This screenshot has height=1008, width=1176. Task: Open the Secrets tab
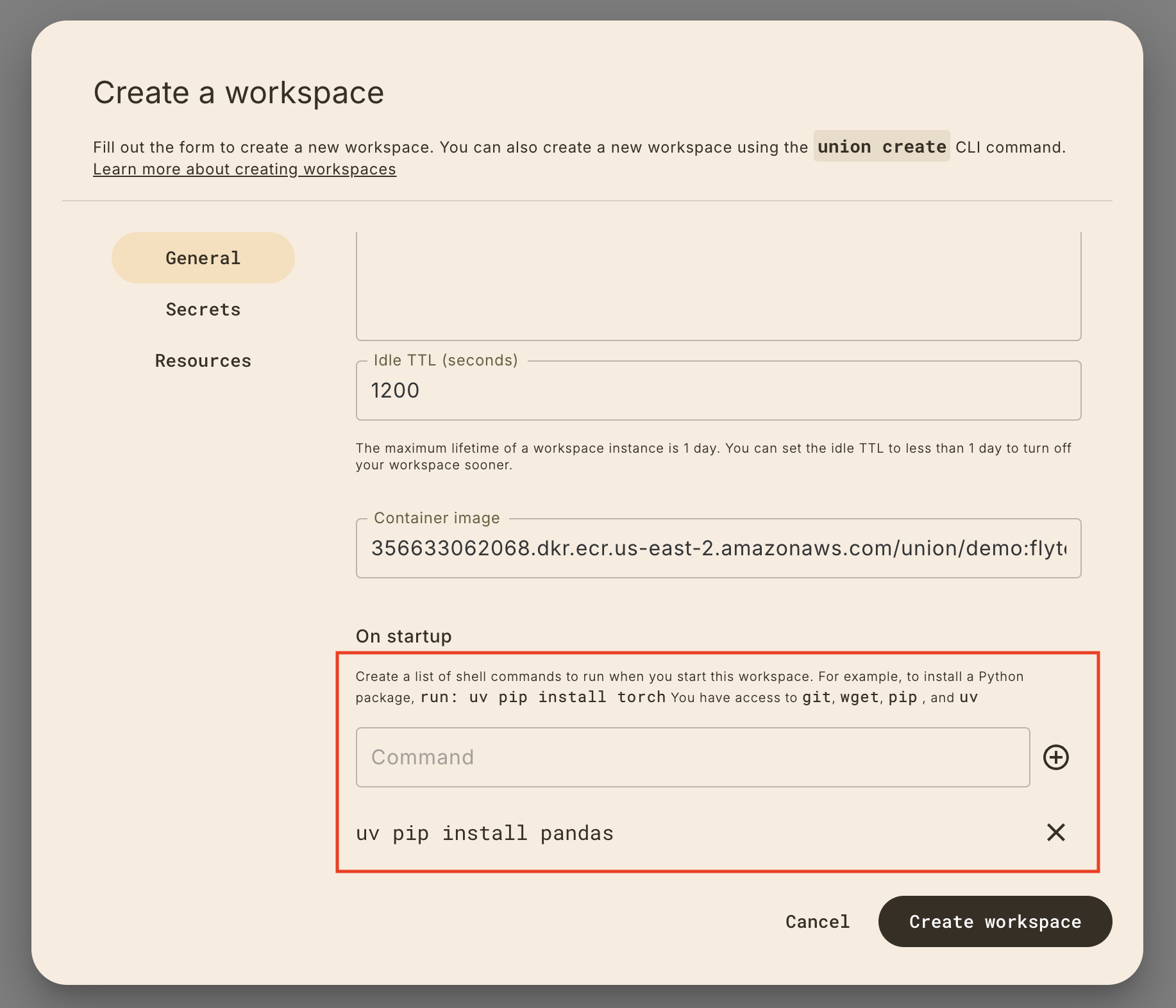[x=203, y=310]
